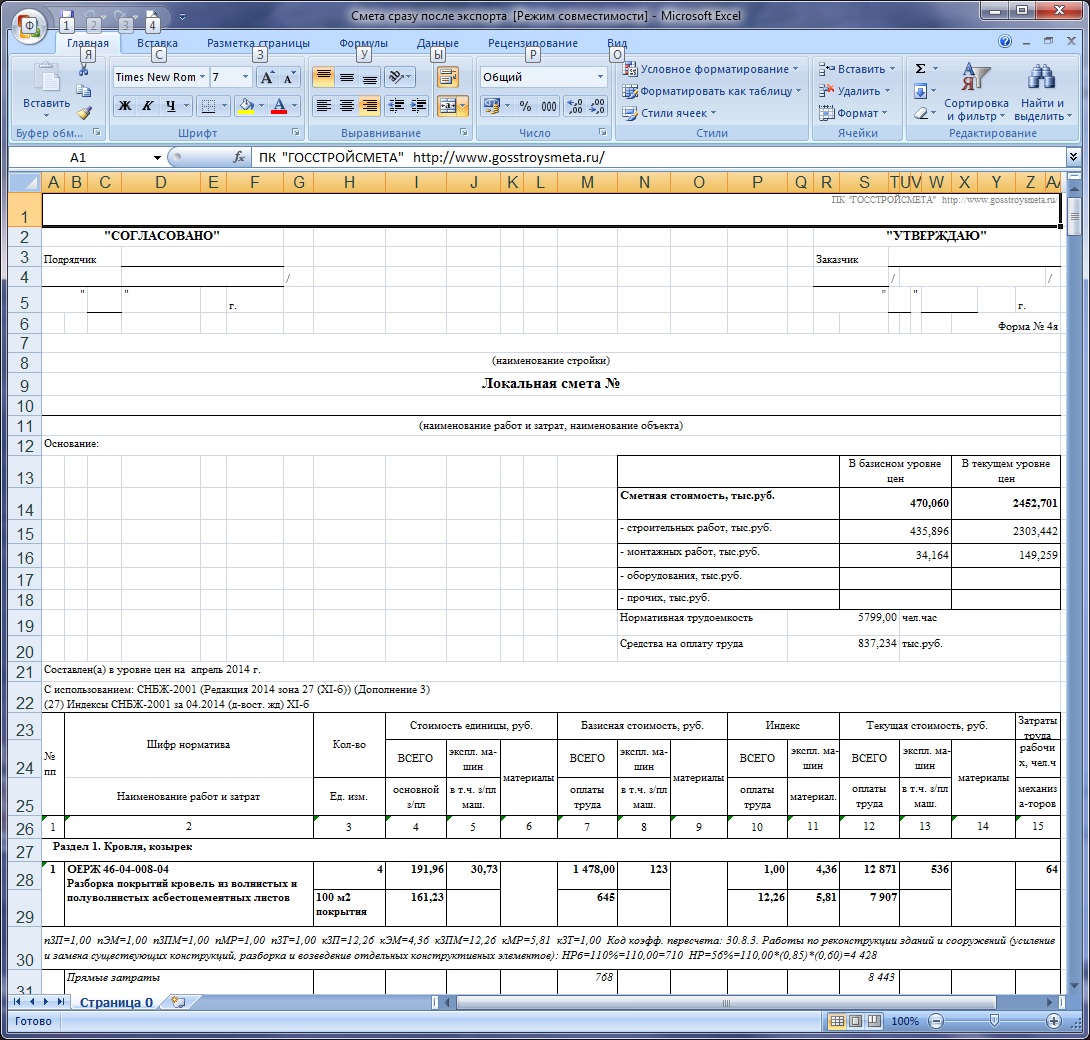
Task: Open the Разметка страницы tab
Action: click(x=258, y=43)
